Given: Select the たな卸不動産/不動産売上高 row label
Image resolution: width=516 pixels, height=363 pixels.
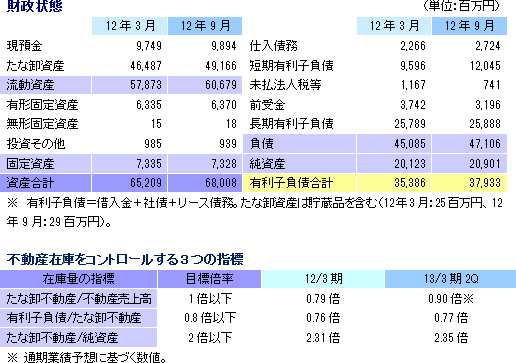Looking at the screenshot, I should (x=78, y=298).
